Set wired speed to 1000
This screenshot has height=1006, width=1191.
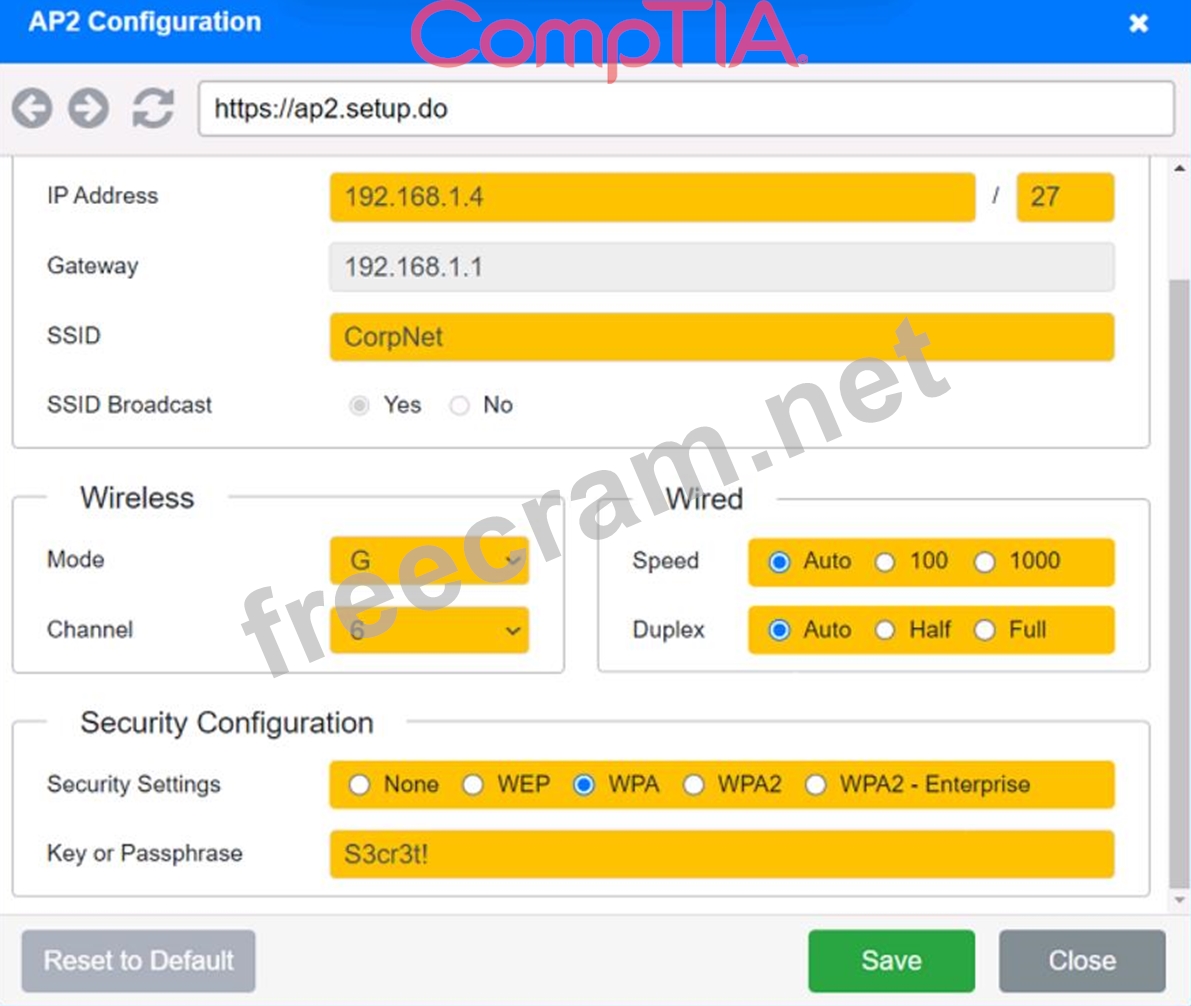[985, 562]
